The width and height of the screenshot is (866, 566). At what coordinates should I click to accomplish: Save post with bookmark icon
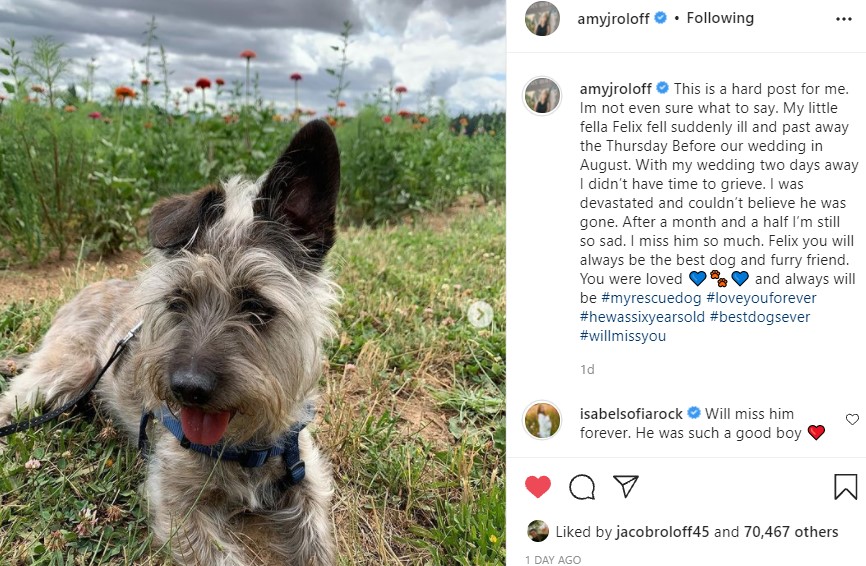pyautogui.click(x=845, y=486)
